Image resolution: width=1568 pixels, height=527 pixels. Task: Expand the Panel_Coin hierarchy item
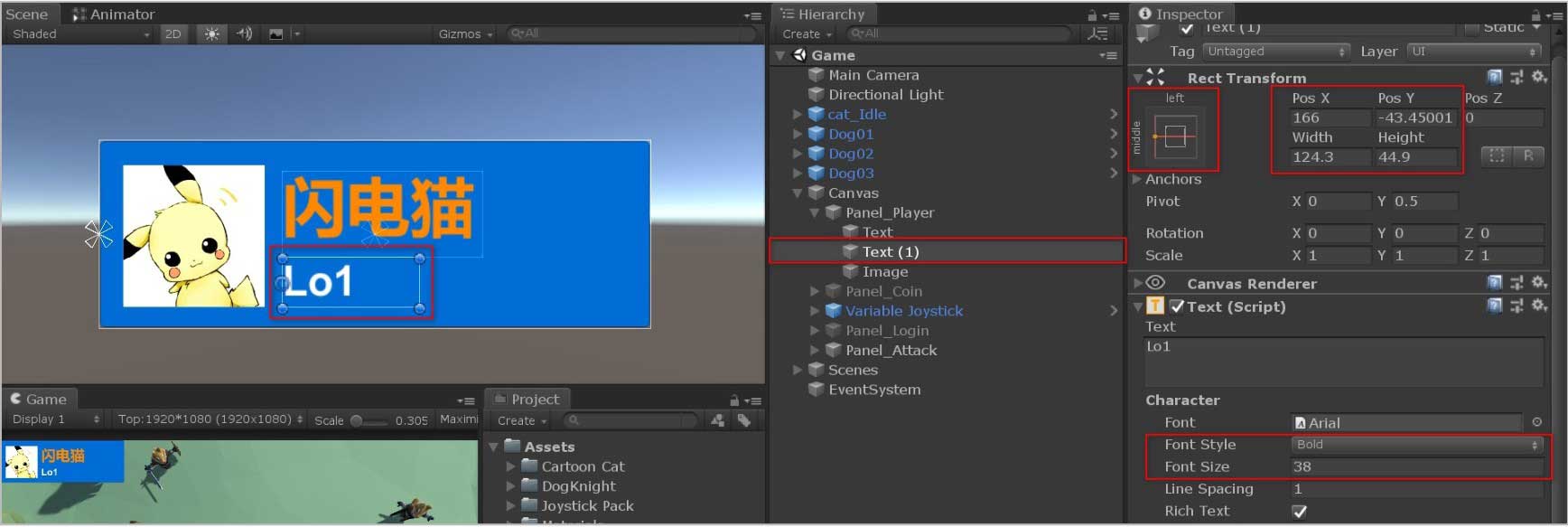815,291
